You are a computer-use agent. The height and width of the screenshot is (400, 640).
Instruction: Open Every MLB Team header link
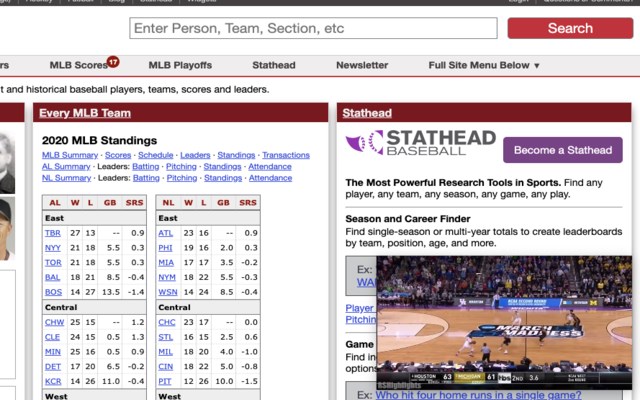point(85,113)
